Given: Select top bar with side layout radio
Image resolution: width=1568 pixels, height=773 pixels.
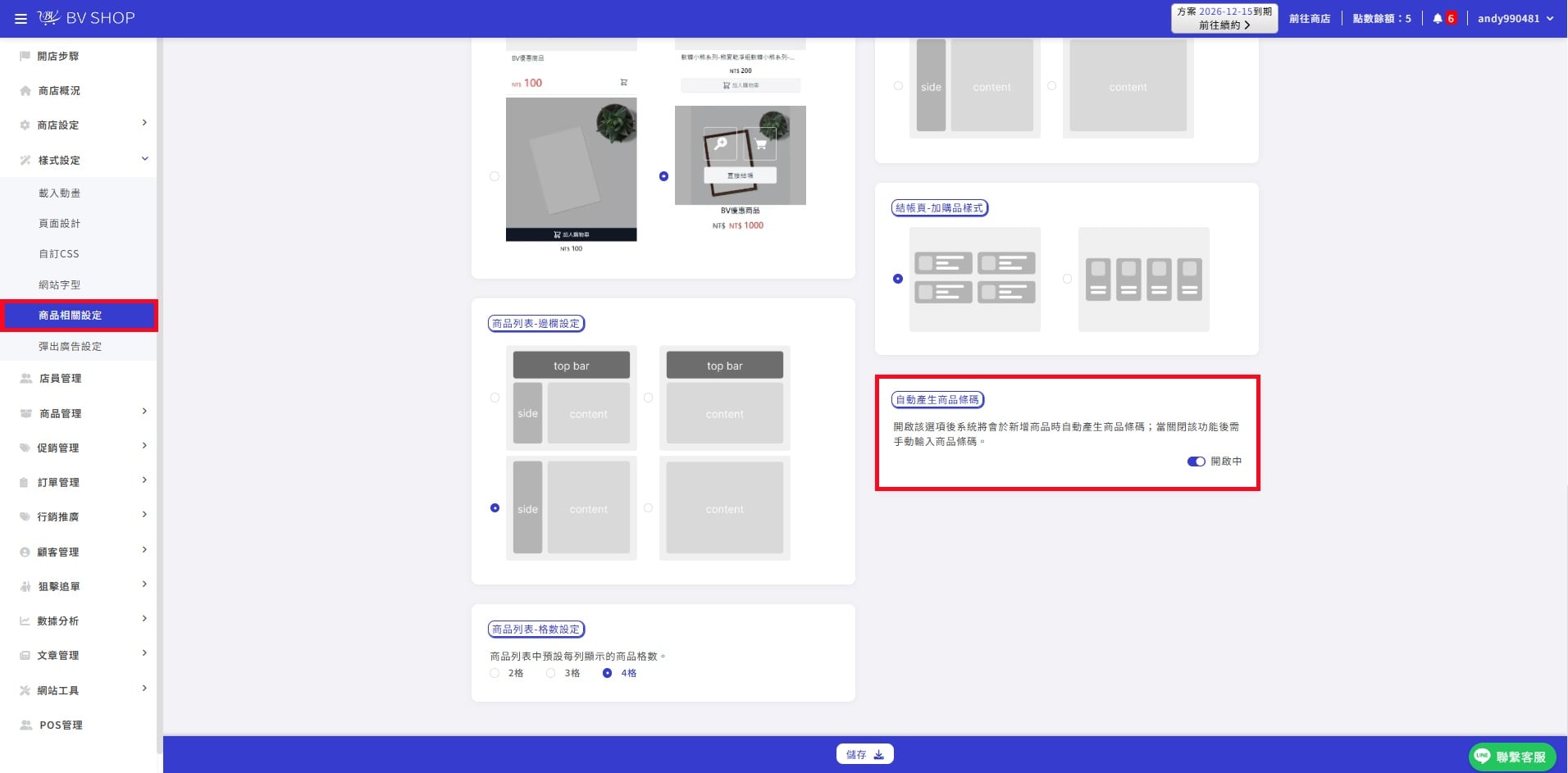Looking at the screenshot, I should (495, 398).
